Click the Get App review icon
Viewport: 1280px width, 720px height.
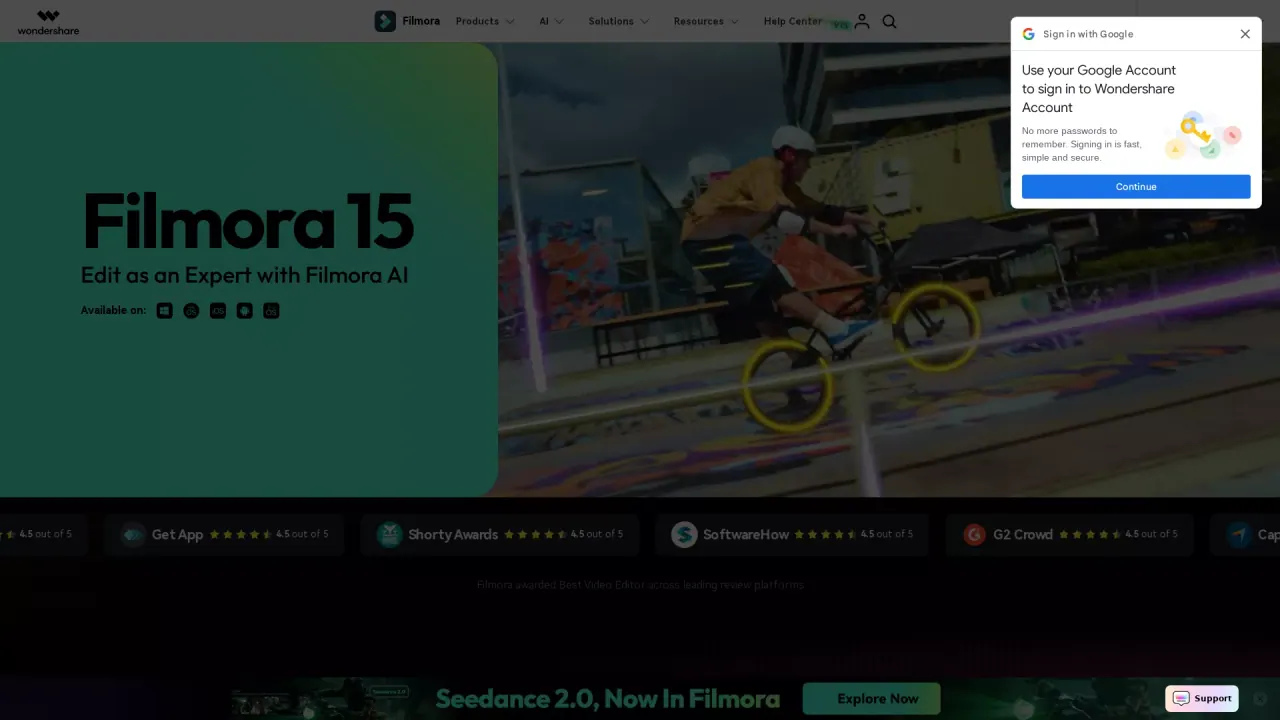[134, 535]
